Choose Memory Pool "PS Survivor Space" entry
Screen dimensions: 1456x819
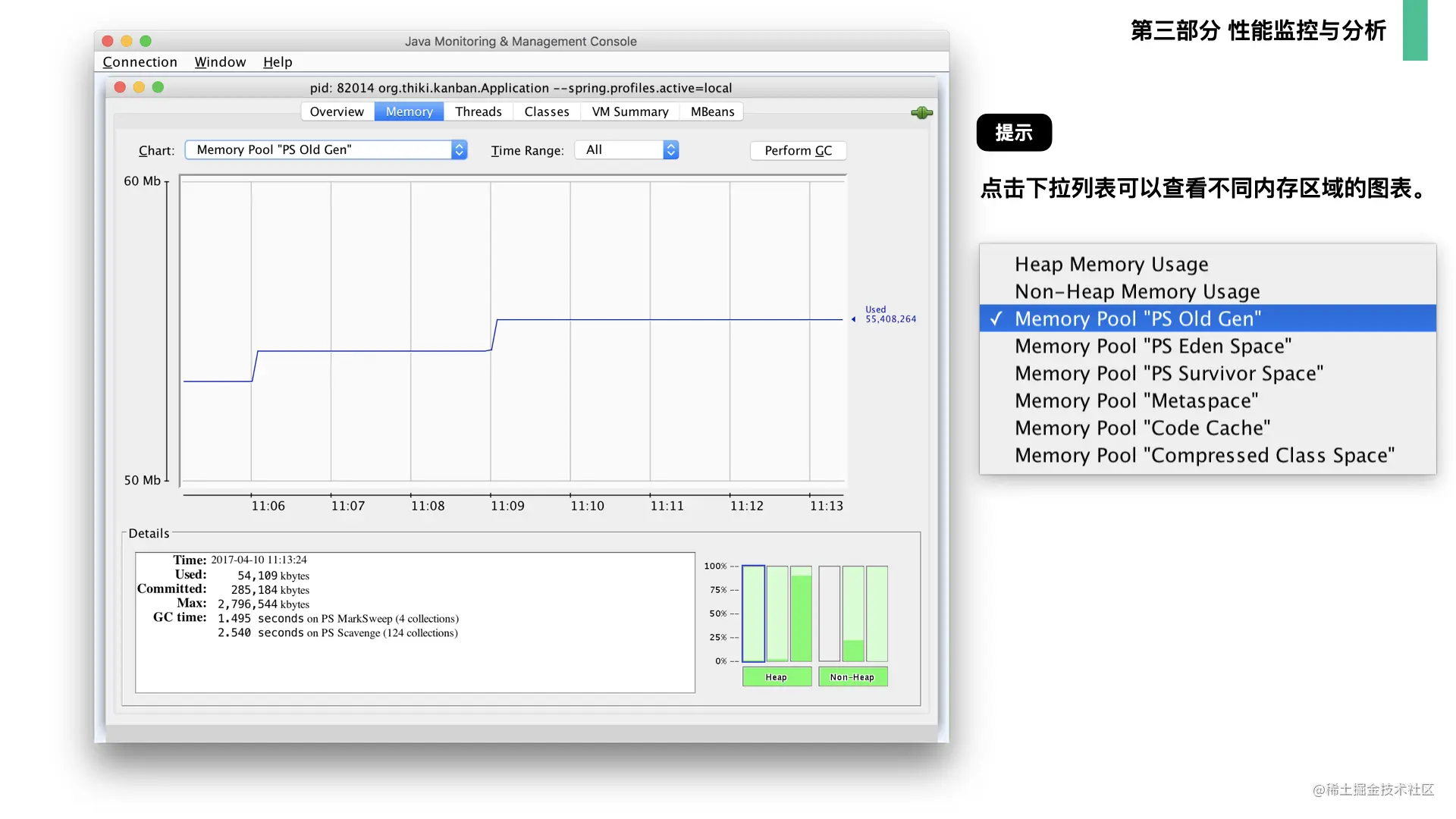(x=1207, y=373)
